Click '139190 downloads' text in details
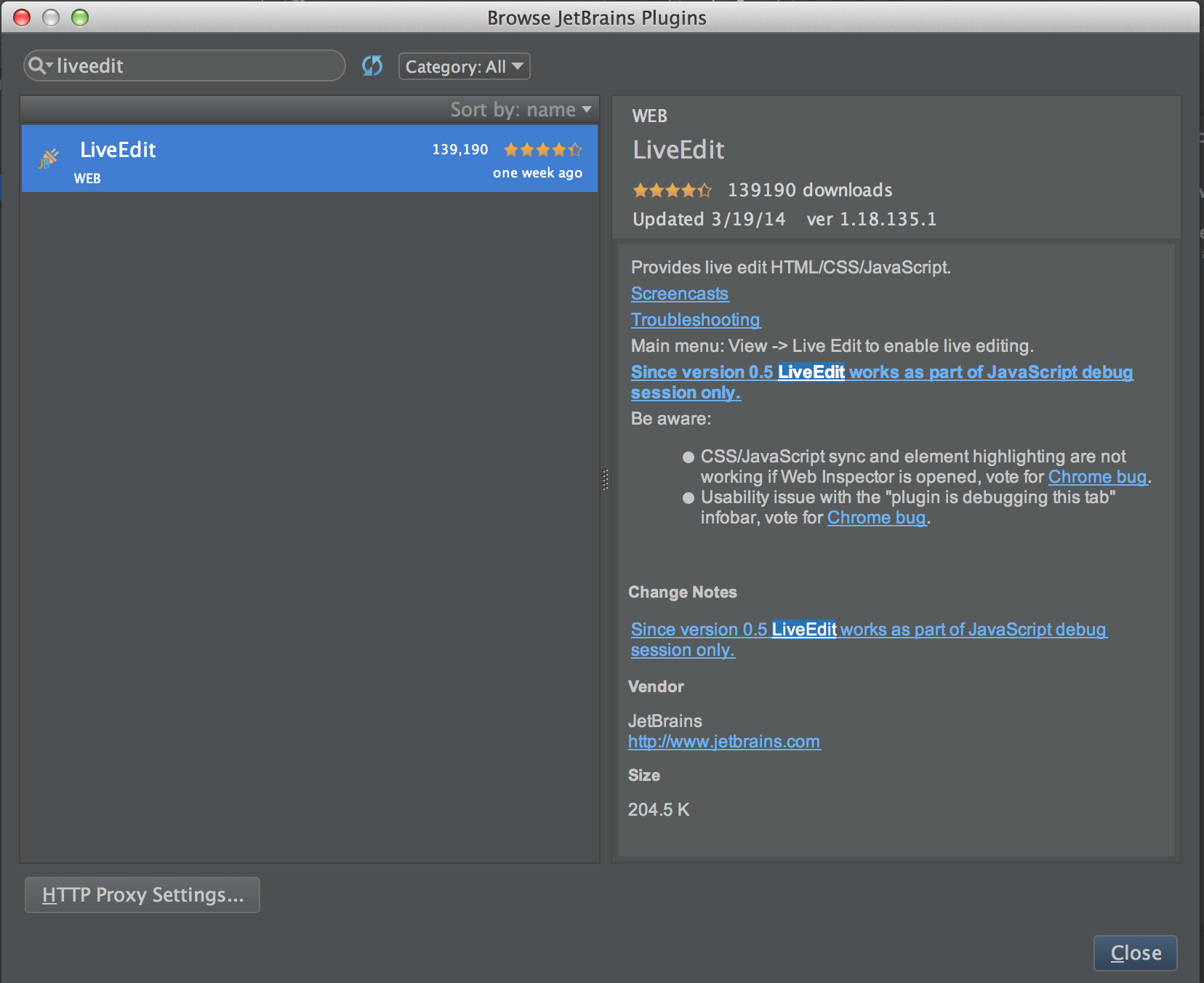This screenshot has width=1204, height=983. tap(810, 190)
